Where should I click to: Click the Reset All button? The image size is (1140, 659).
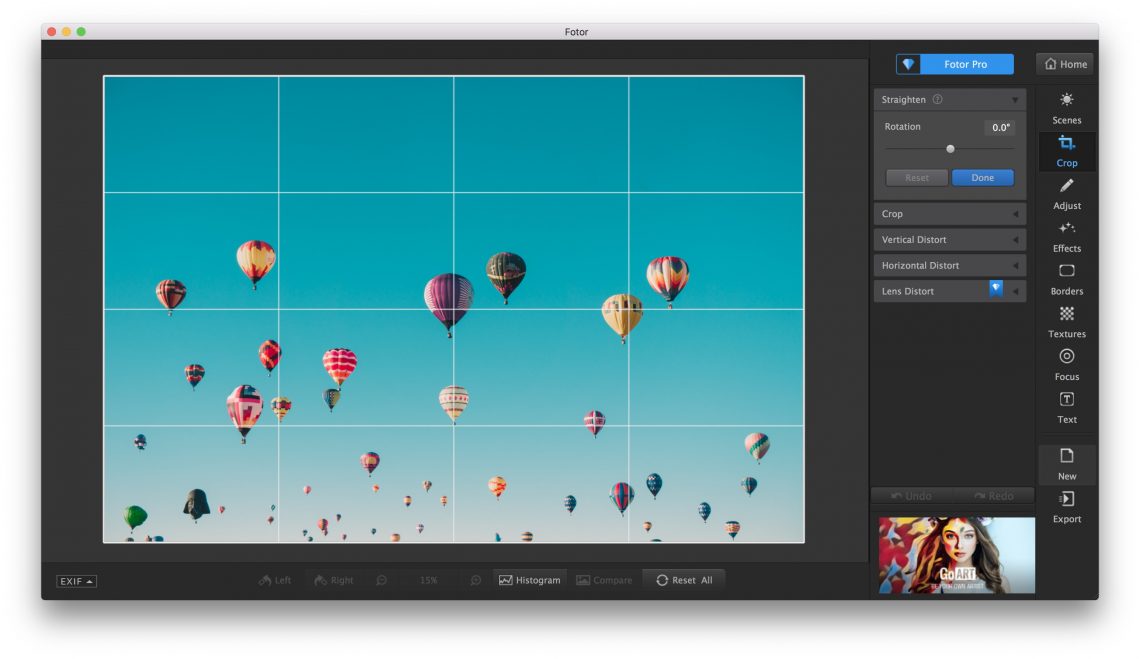click(684, 580)
